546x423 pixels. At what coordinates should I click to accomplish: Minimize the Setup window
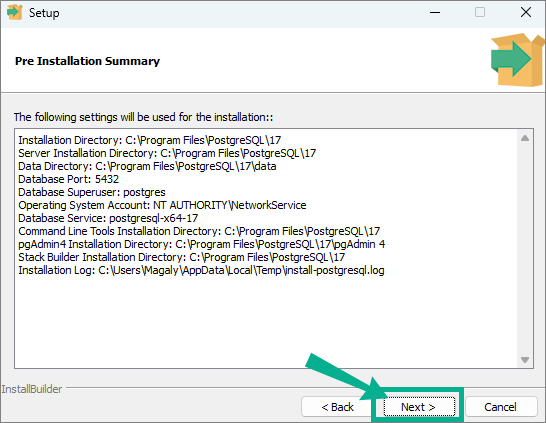tap(435, 13)
